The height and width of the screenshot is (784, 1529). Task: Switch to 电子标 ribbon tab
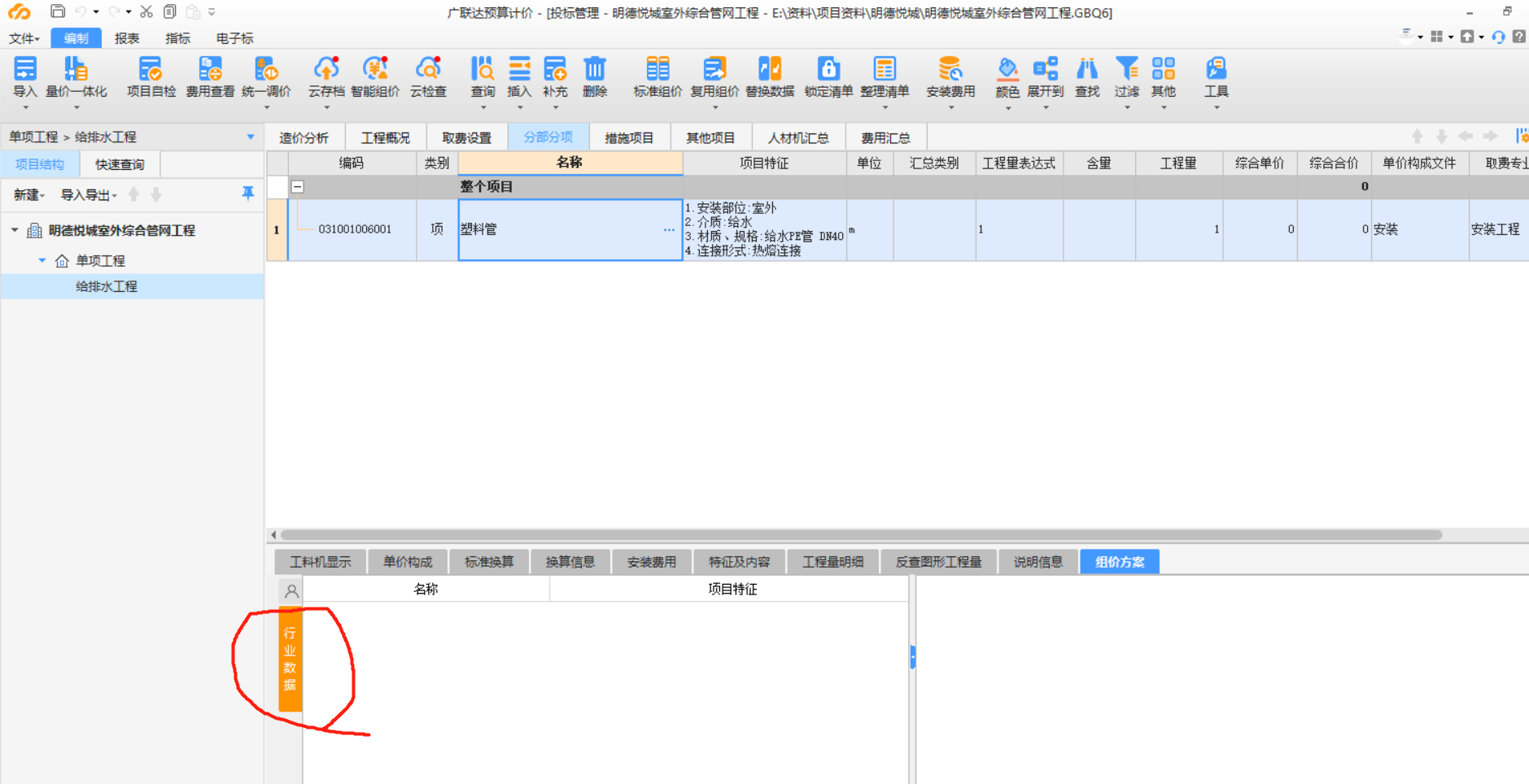235,38
